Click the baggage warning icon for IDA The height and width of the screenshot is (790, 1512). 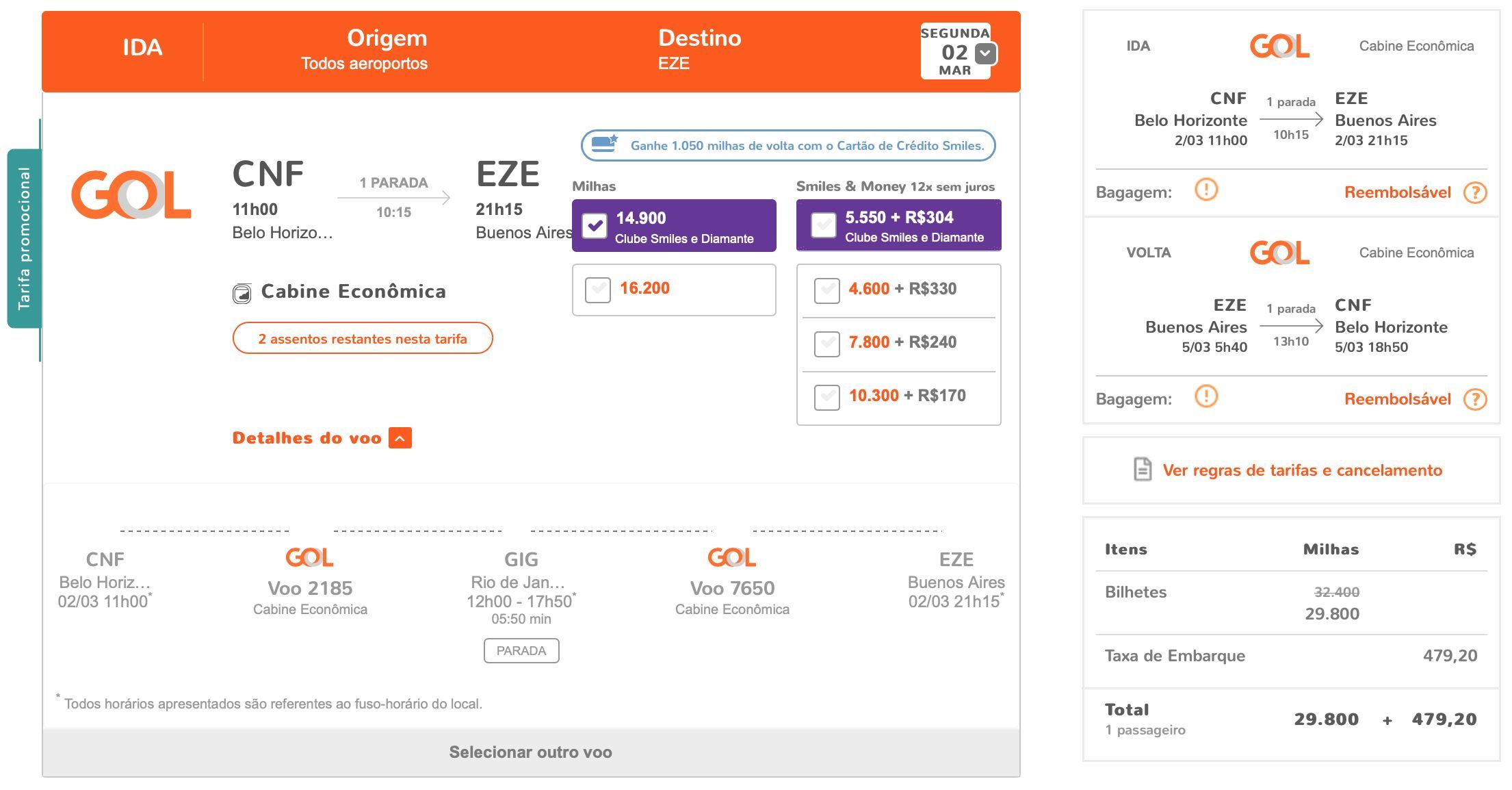(1206, 190)
